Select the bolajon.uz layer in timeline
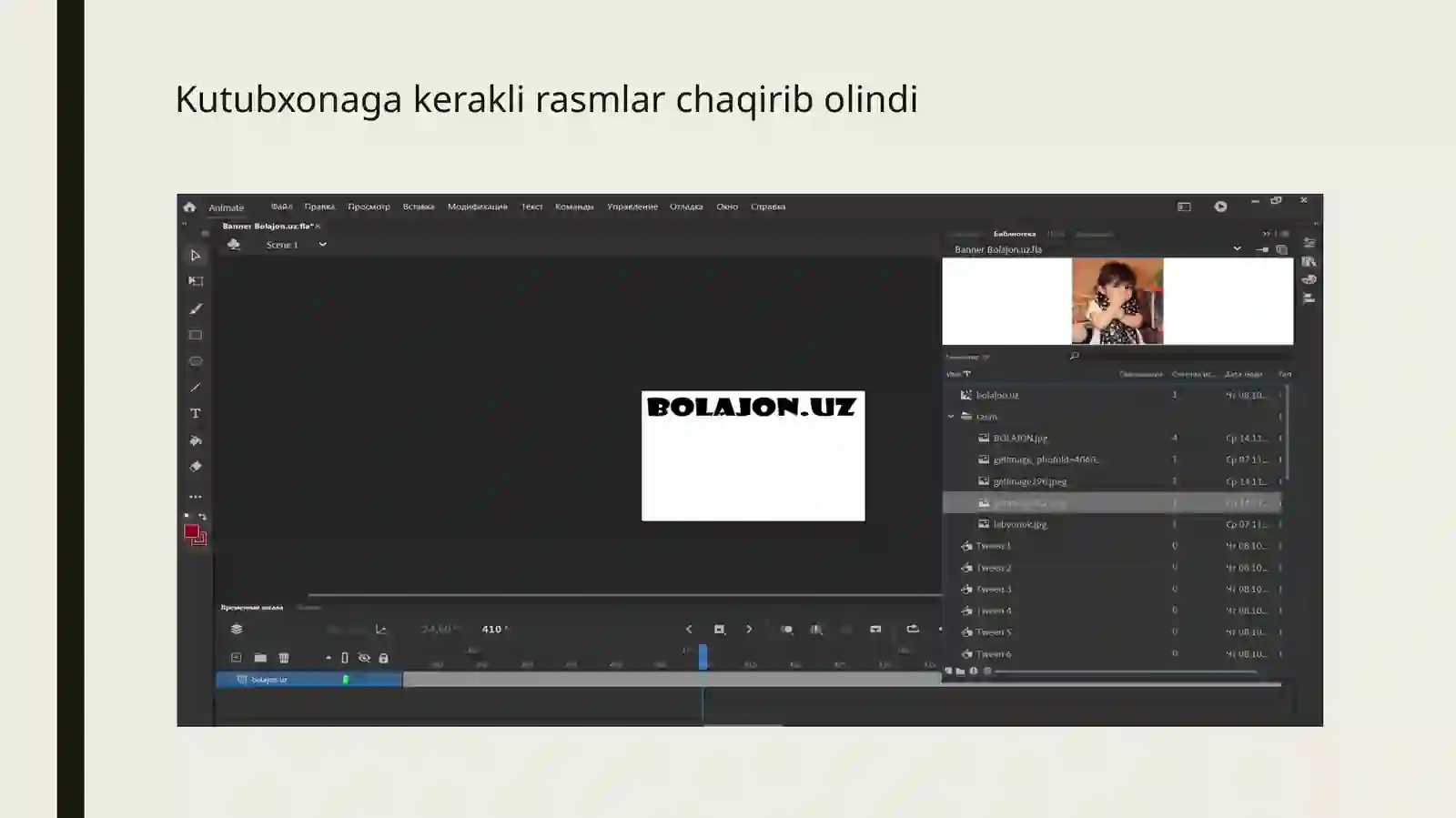This screenshot has height=818, width=1456. (308, 680)
